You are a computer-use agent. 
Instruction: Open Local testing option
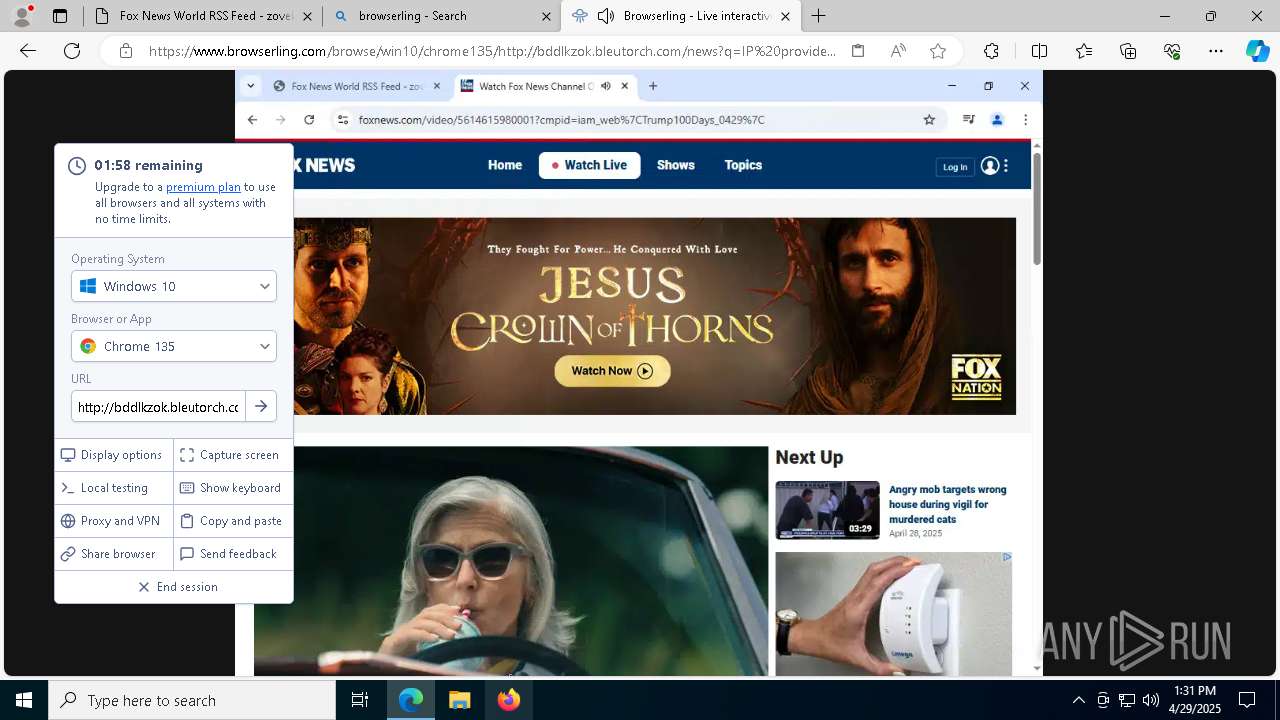coord(114,488)
